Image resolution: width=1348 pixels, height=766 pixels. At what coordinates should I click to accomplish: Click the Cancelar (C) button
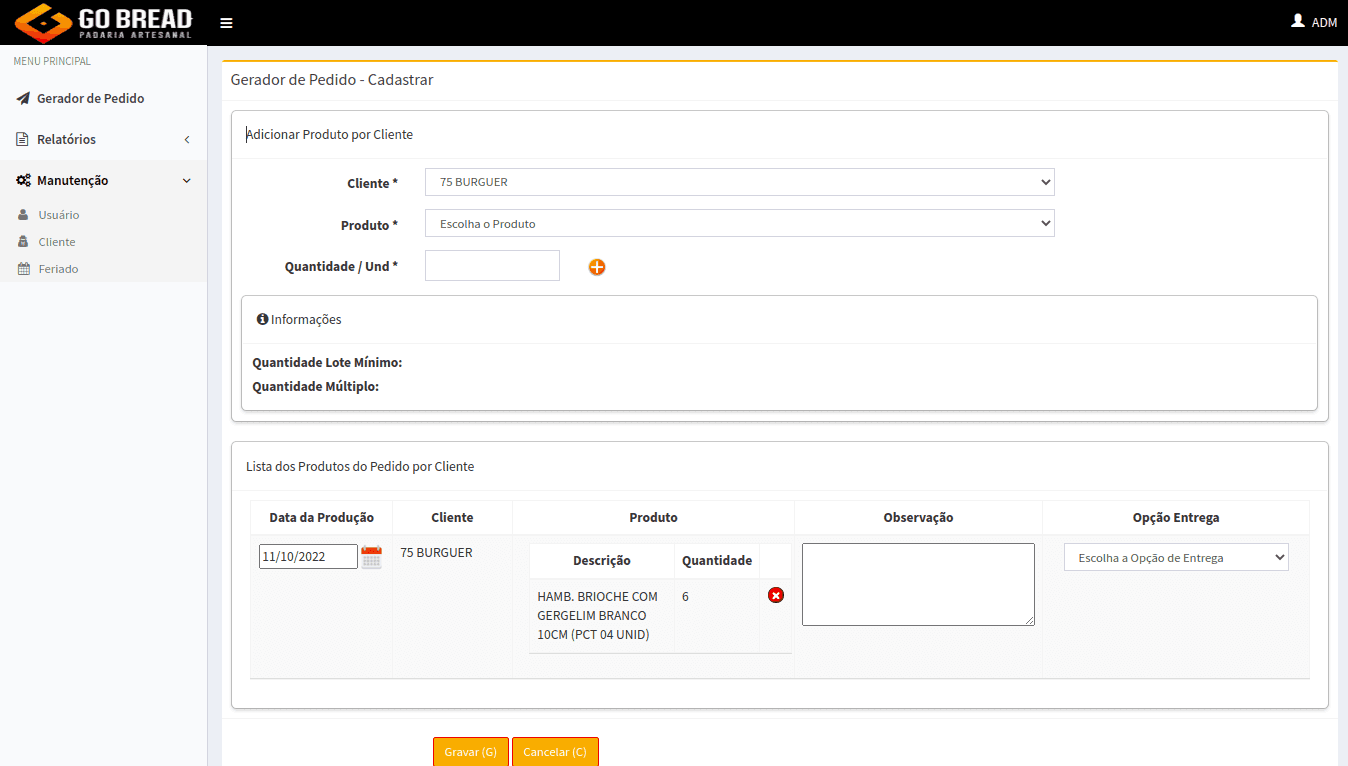click(x=555, y=752)
